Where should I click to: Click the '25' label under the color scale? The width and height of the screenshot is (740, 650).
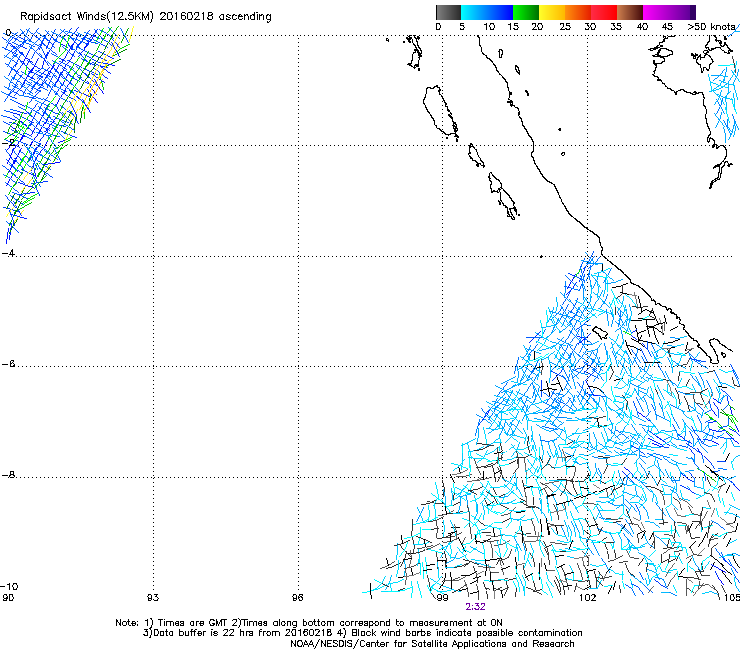(565, 27)
